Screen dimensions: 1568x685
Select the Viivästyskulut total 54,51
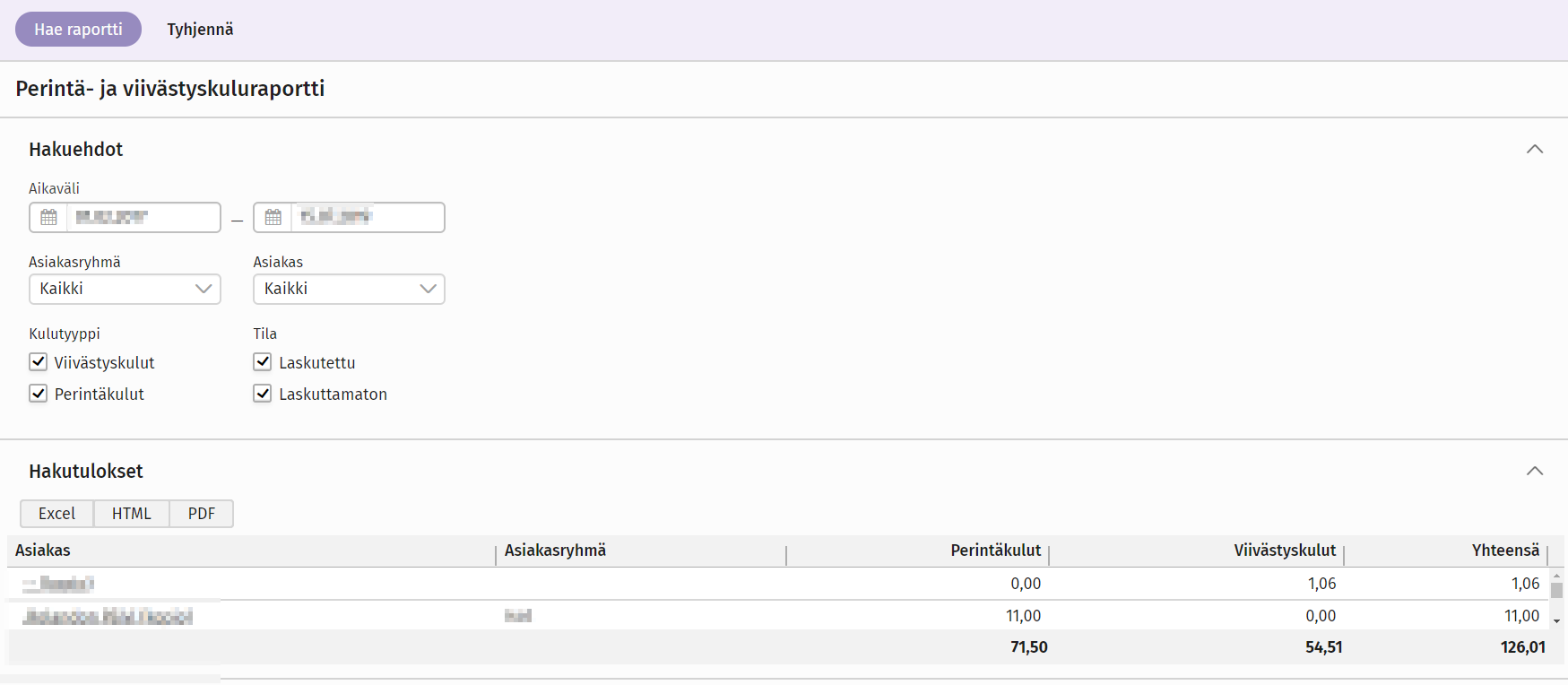tap(1323, 647)
